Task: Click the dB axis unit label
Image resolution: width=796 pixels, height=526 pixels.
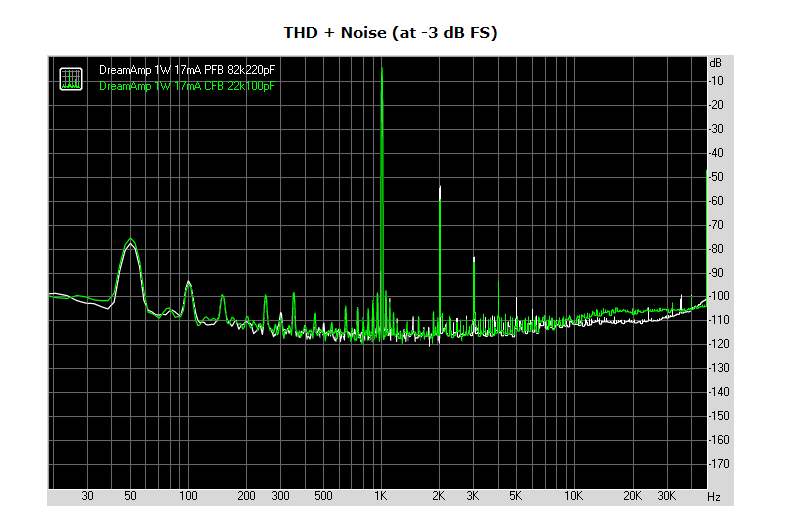Action: (x=715, y=63)
